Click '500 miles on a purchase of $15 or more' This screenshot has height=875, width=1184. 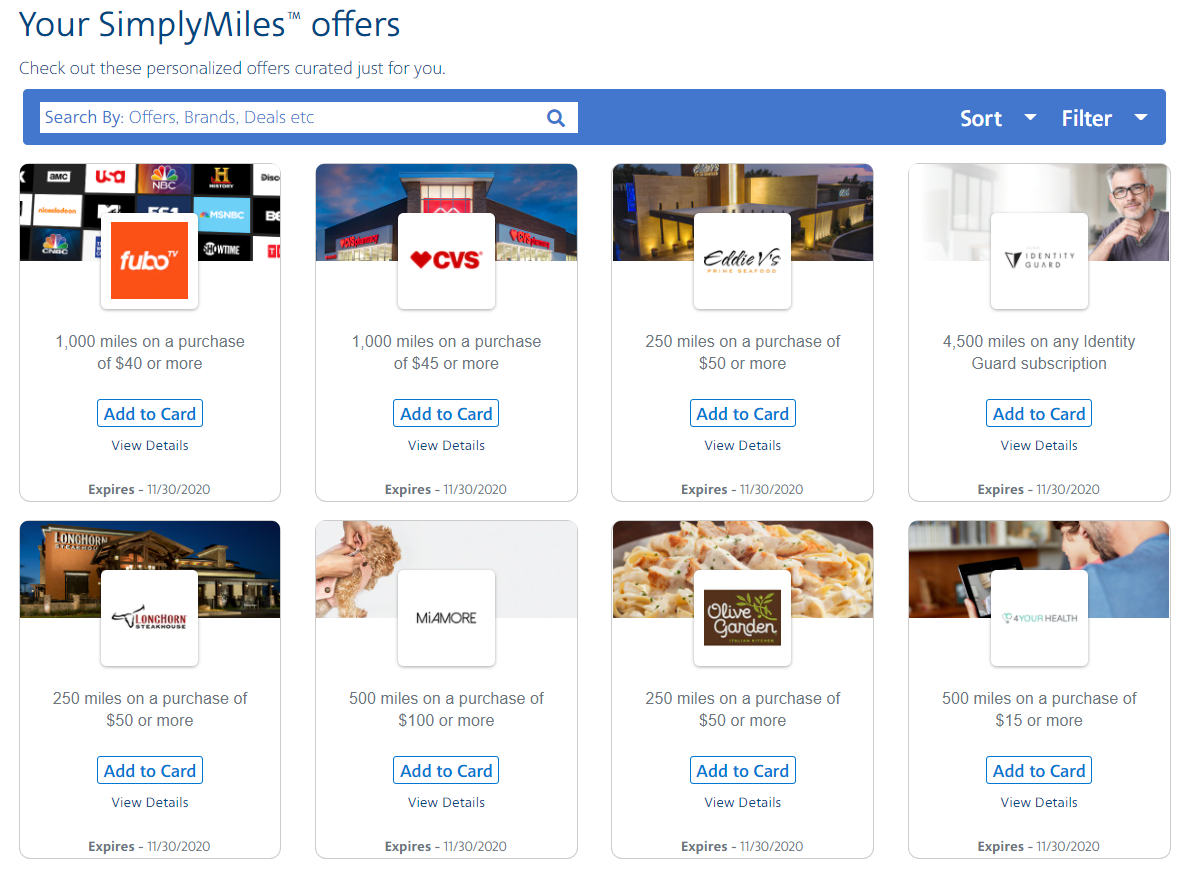pos(1039,710)
